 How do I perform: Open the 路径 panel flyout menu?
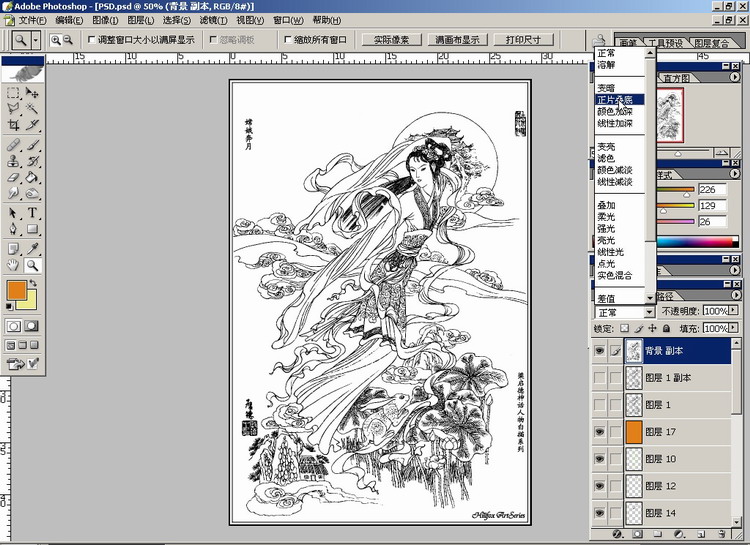pos(735,295)
